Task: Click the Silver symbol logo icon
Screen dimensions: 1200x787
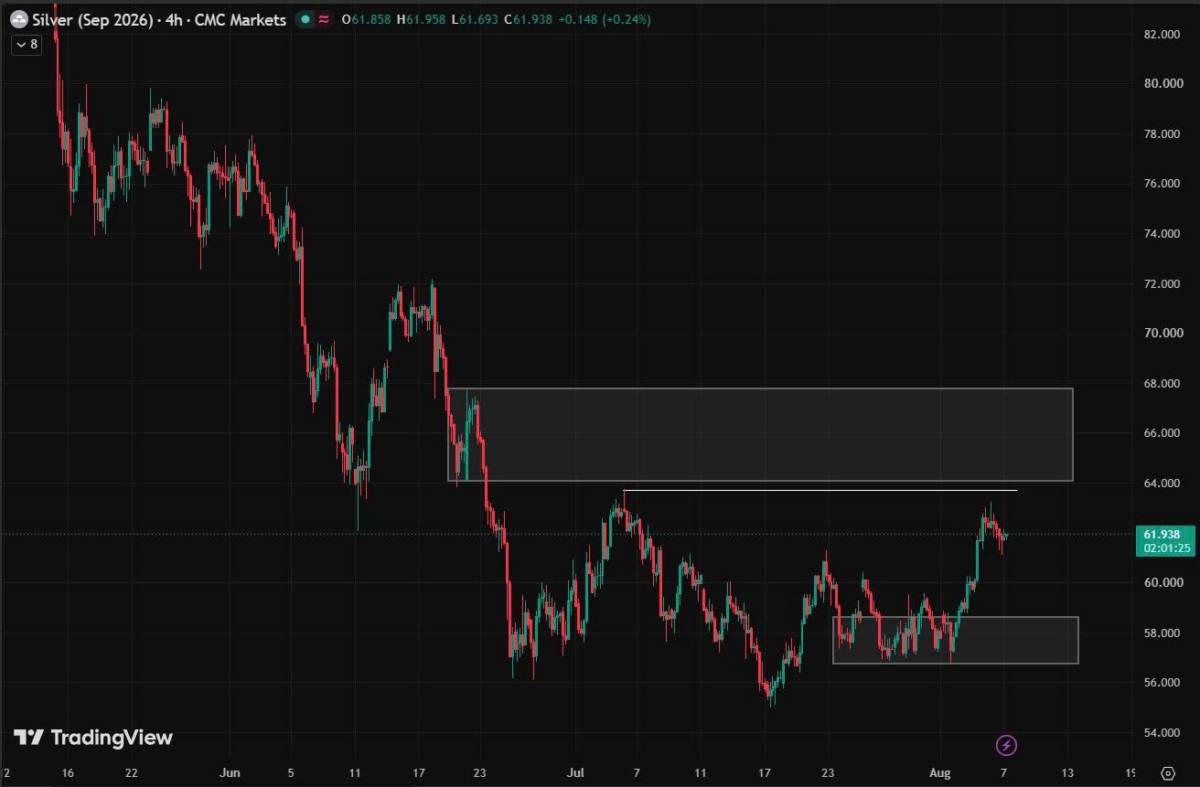Action: [x=19, y=20]
